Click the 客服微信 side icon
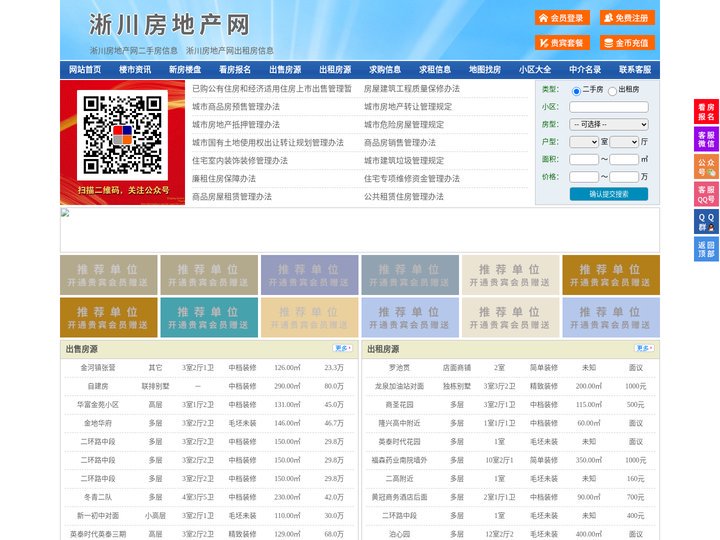 point(706,139)
